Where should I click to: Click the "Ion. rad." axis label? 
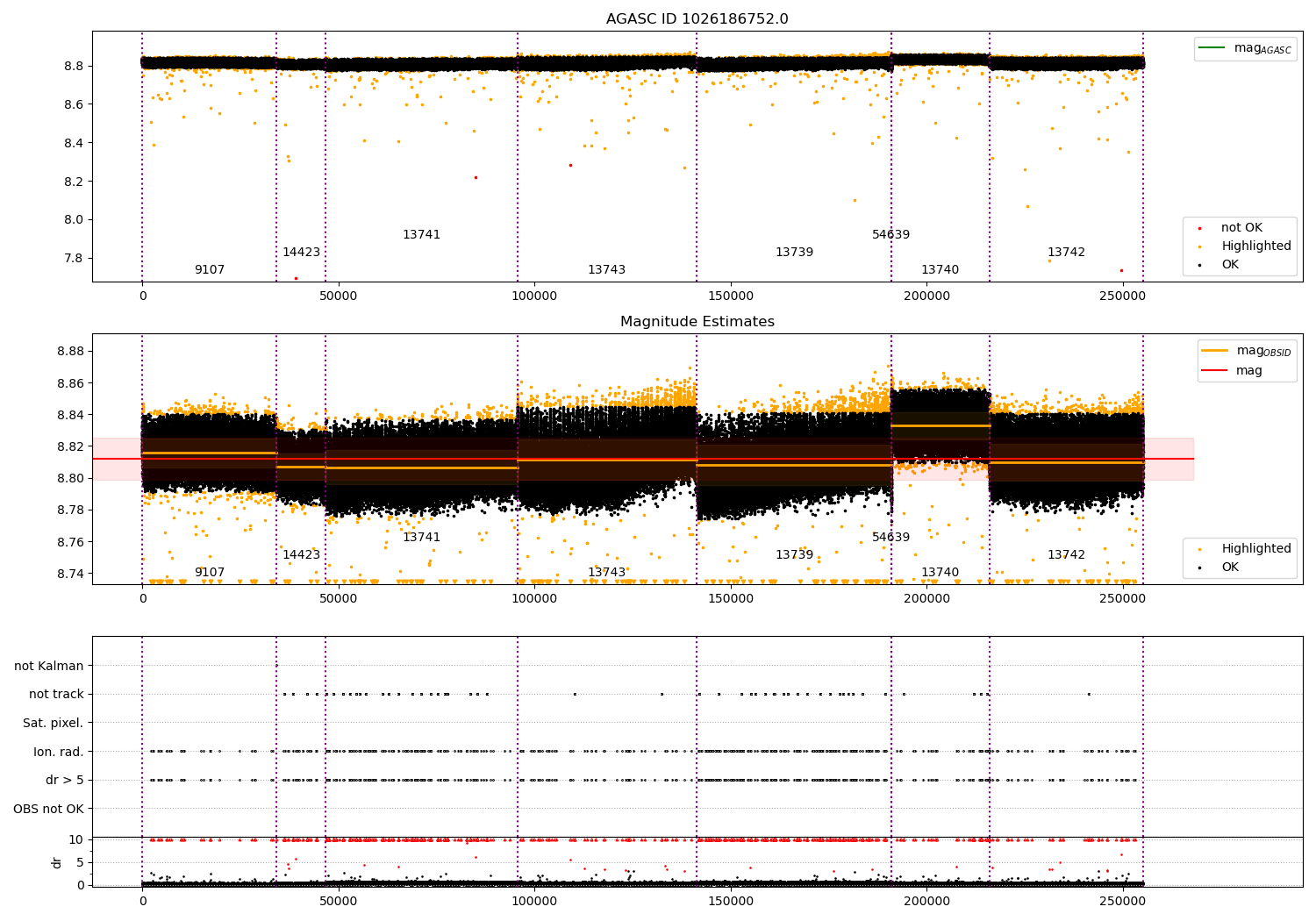point(59,753)
